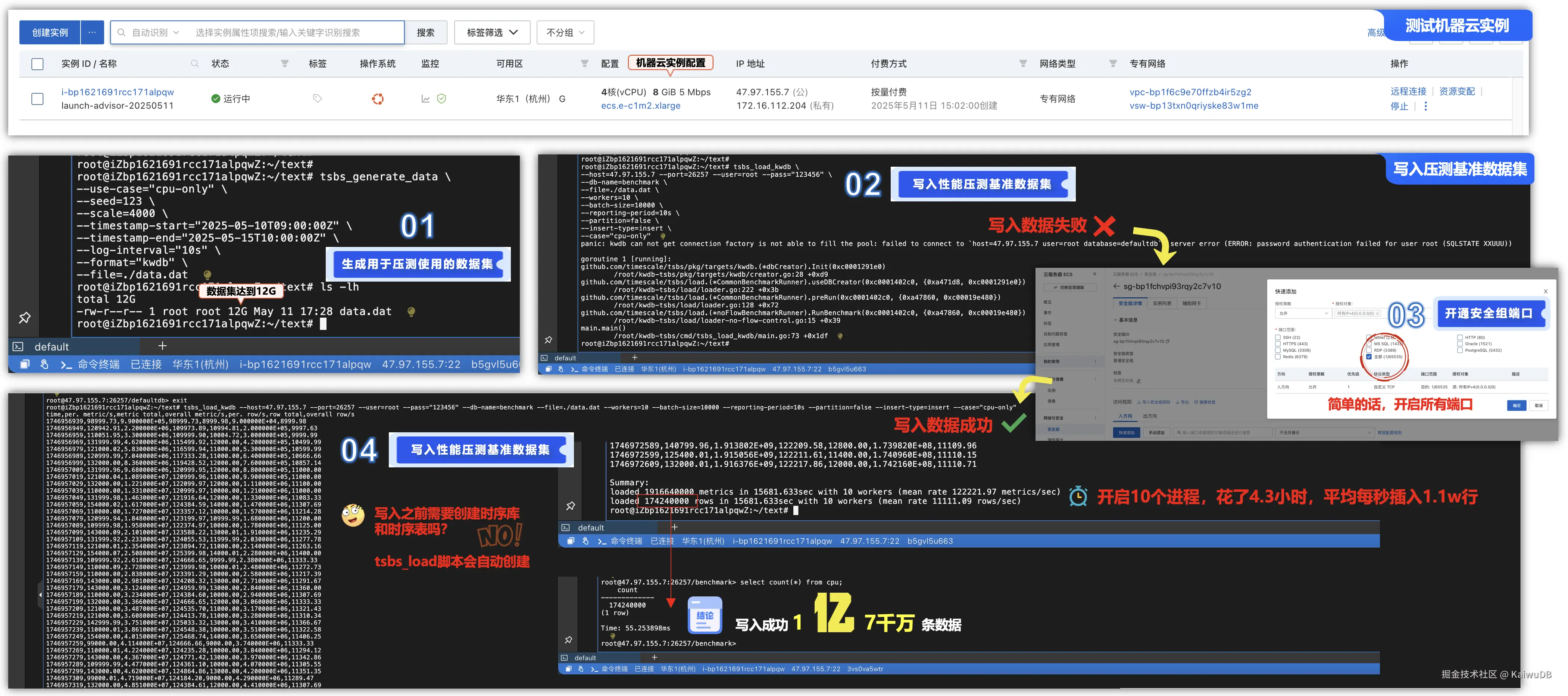1568x696 pixels.
Task: Click the Ubuntu operating system icon
Action: tap(377, 98)
